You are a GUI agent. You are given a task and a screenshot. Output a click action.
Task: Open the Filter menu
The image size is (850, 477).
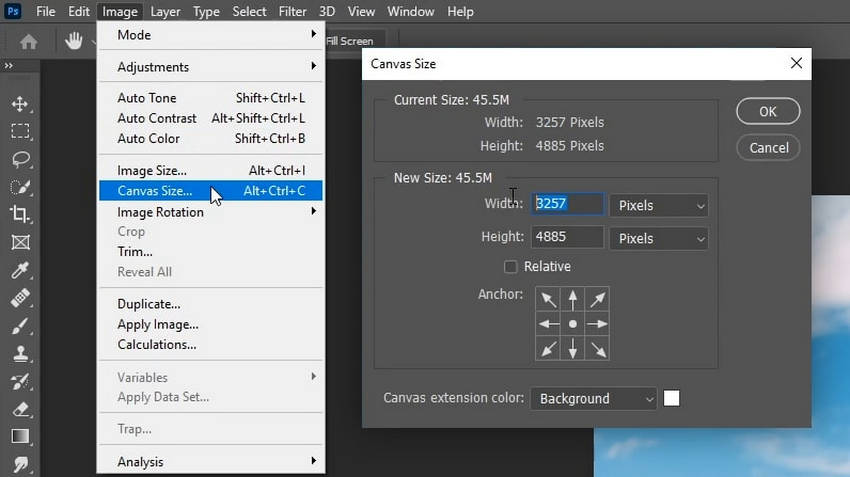tap(292, 11)
